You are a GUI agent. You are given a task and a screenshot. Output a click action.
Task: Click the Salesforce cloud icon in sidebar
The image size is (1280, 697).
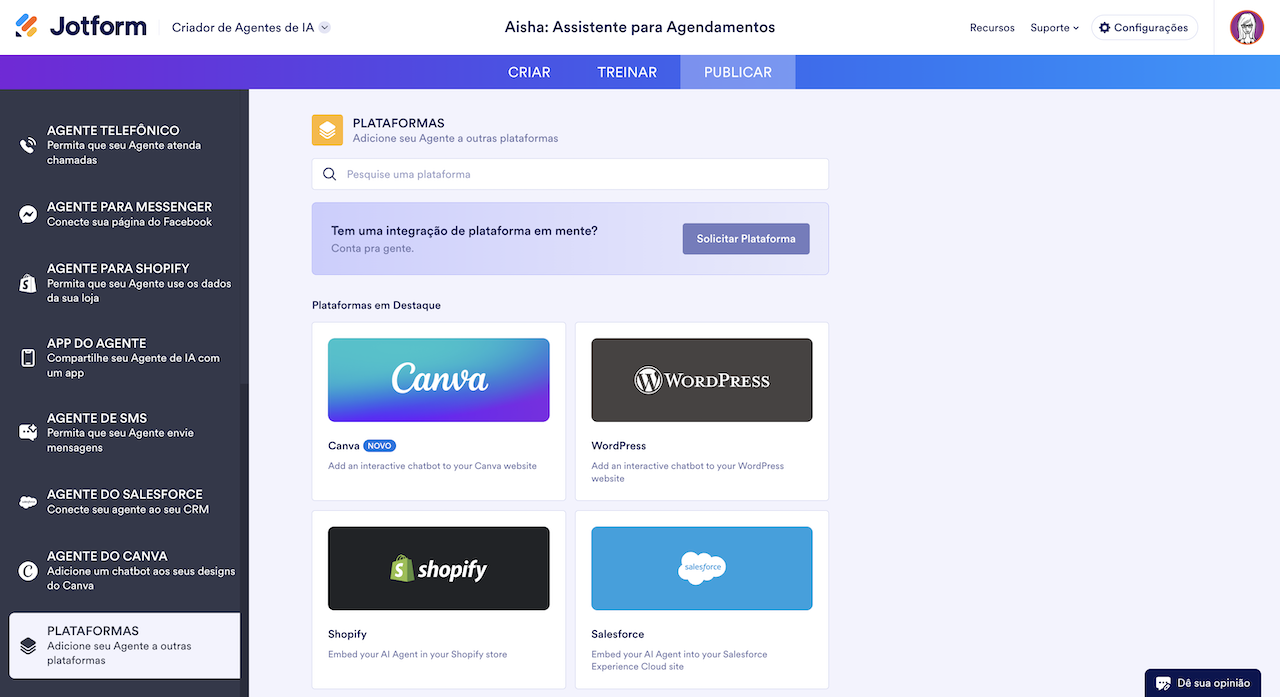point(28,502)
